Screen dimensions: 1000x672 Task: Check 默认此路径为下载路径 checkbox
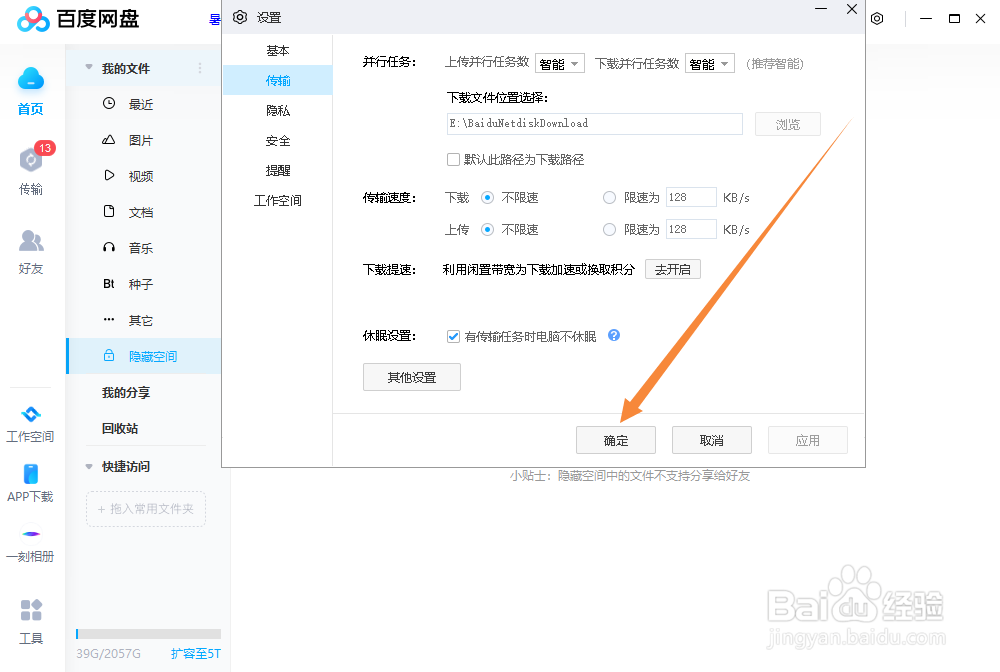453,159
